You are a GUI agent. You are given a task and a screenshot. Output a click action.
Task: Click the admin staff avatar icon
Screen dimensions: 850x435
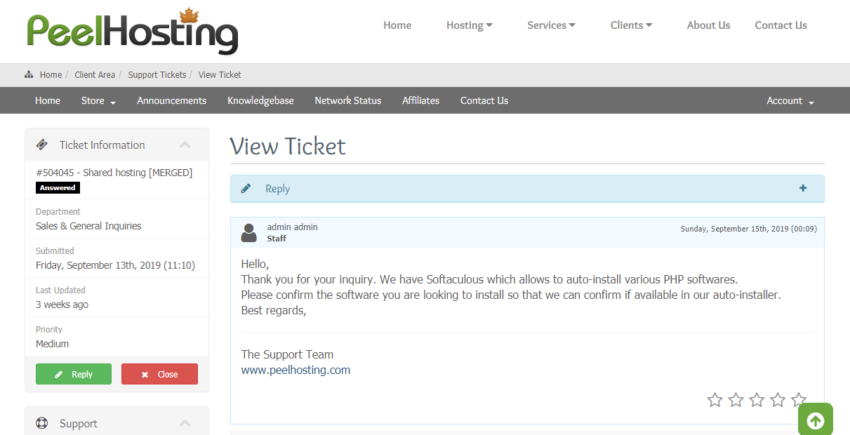tap(249, 233)
